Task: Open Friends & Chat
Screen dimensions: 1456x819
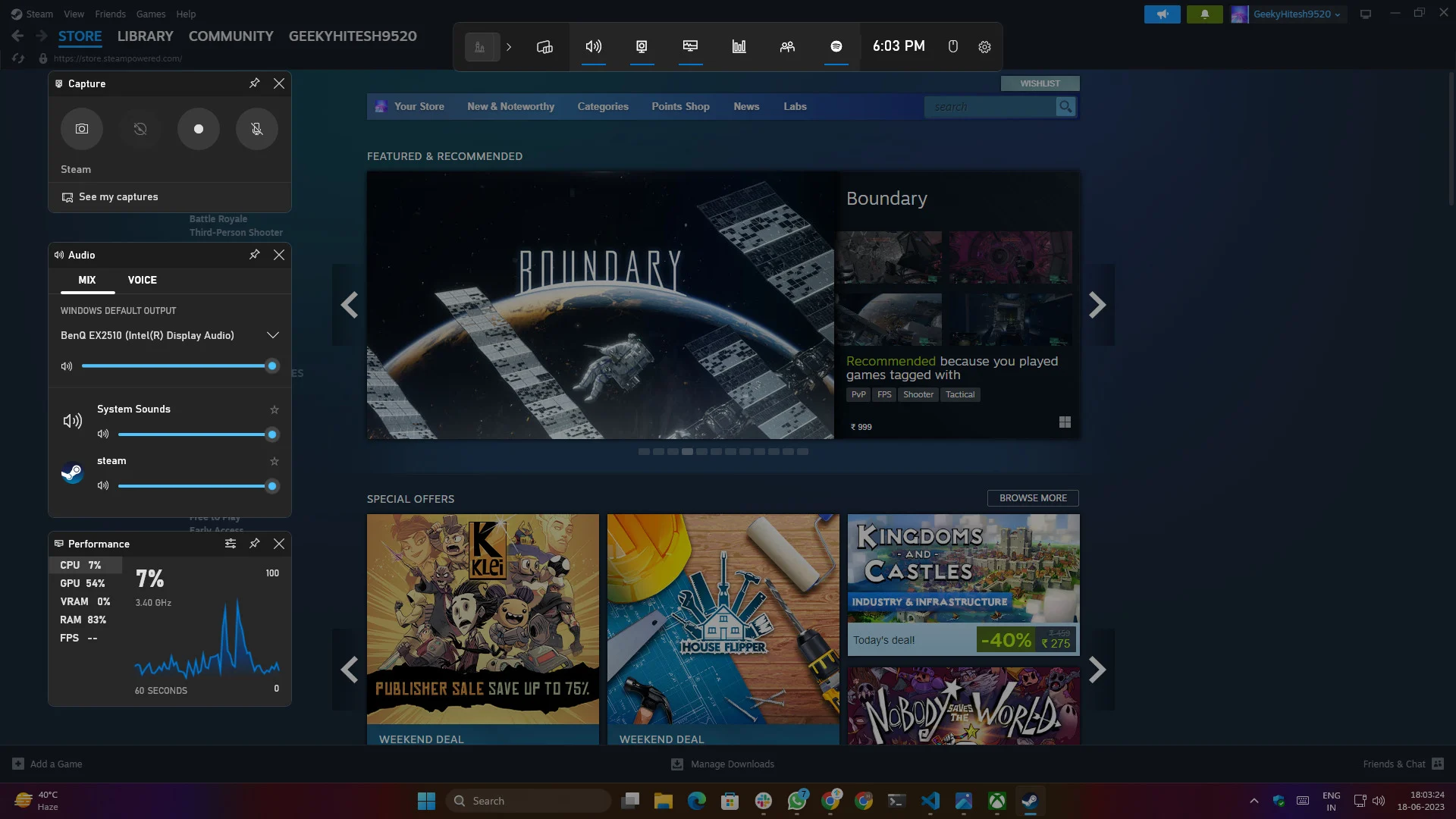Action: point(1403,764)
